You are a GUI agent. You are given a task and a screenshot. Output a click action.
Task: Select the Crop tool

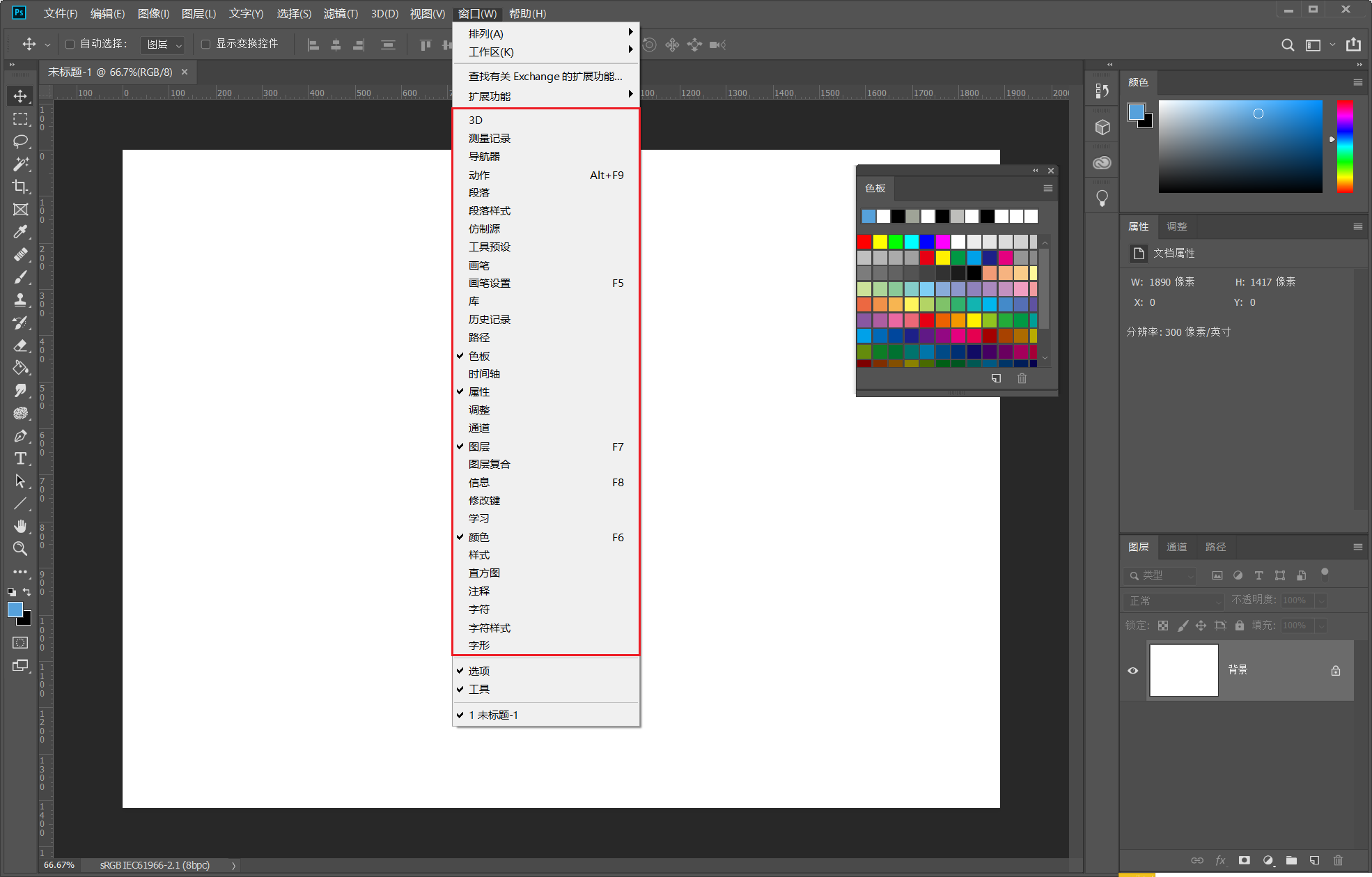20,187
